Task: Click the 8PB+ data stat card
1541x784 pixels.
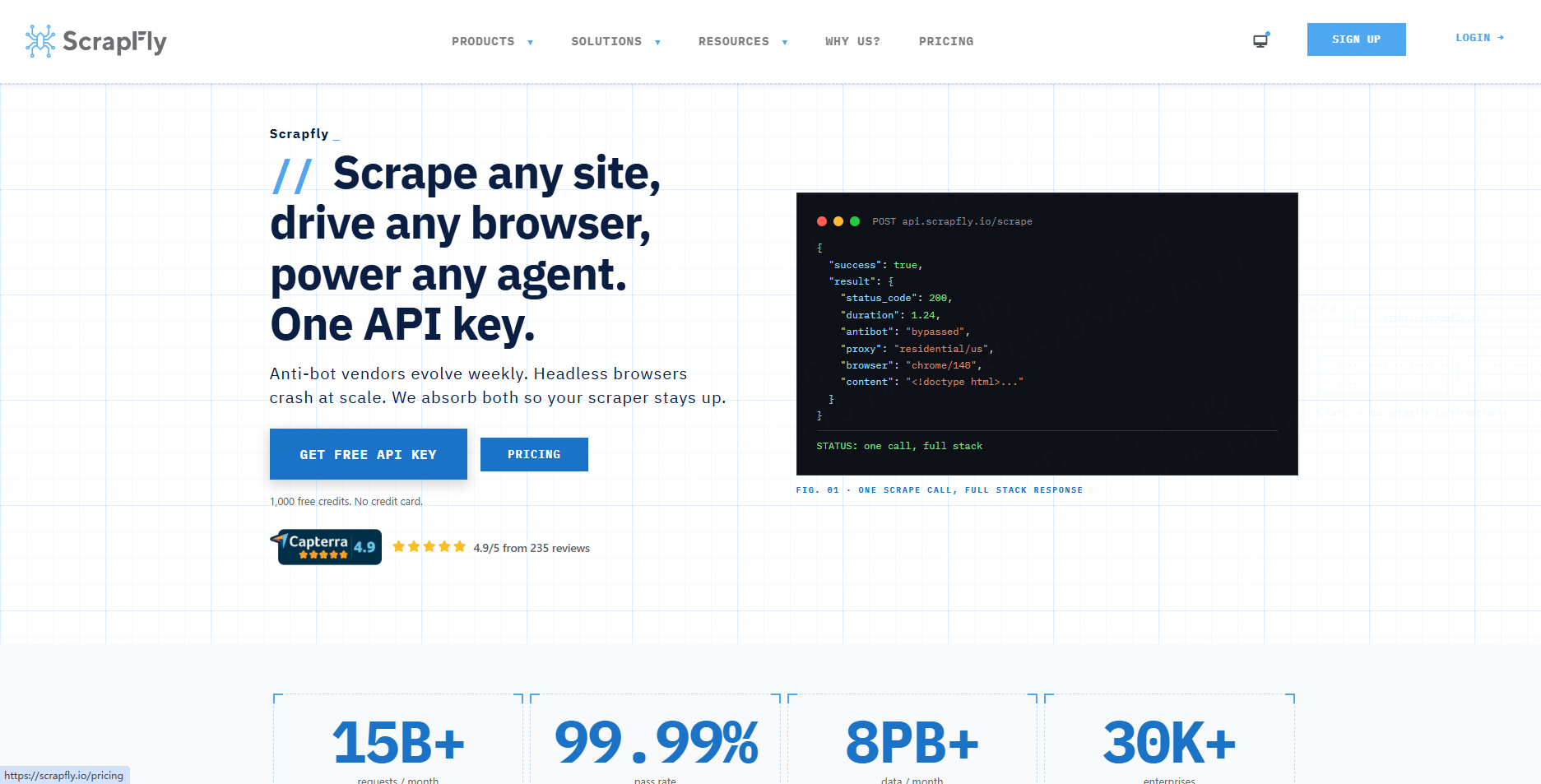Action: 912,739
